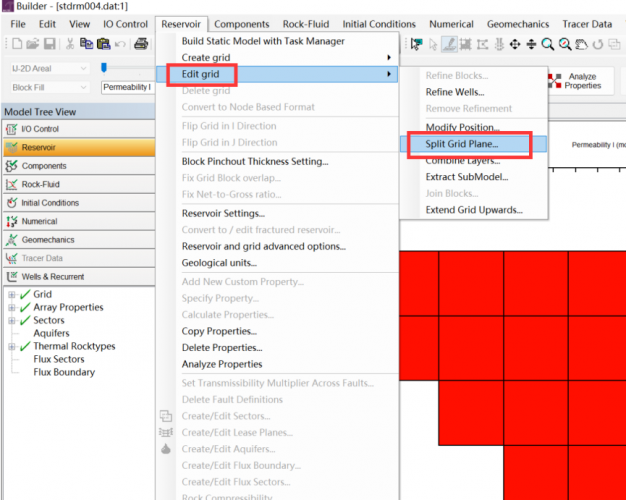The height and width of the screenshot is (500, 626).
Task: Click the Print icon in the toolbar
Action: coord(141,44)
